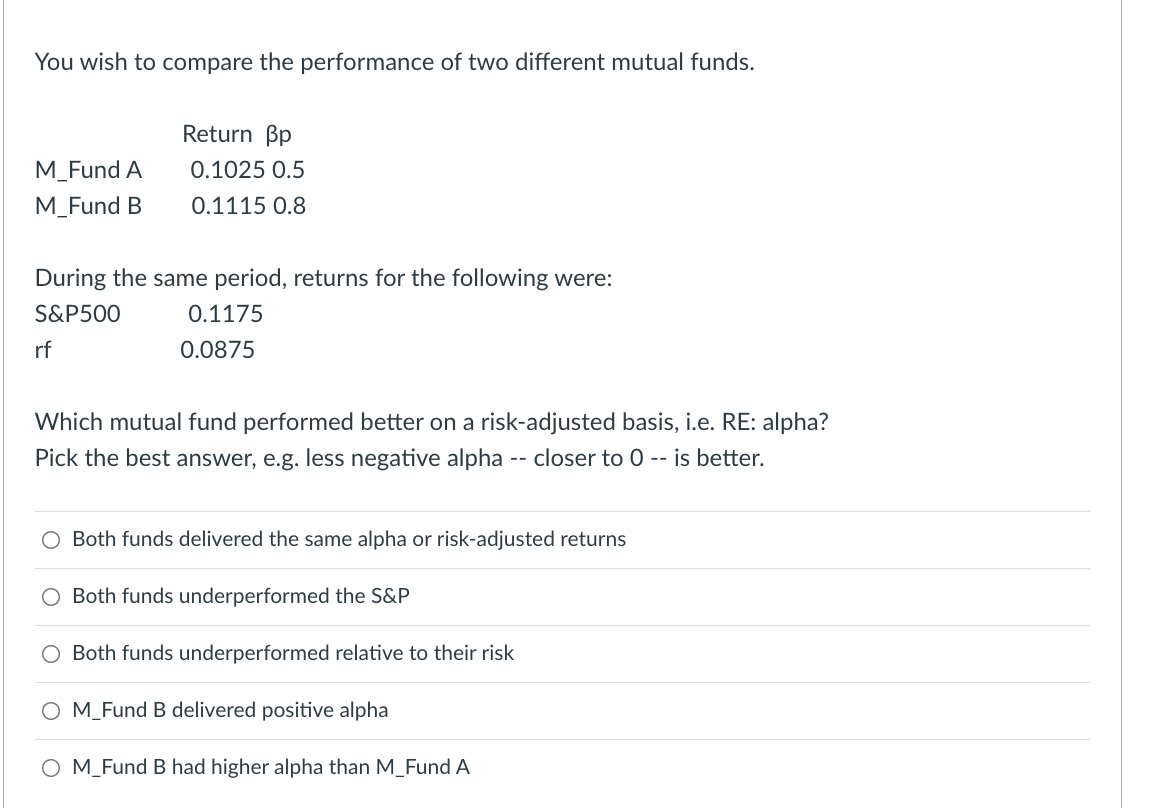Select 'Both funds delivered the same alpha' option
This screenshot has width=1150, height=808.
point(50,540)
